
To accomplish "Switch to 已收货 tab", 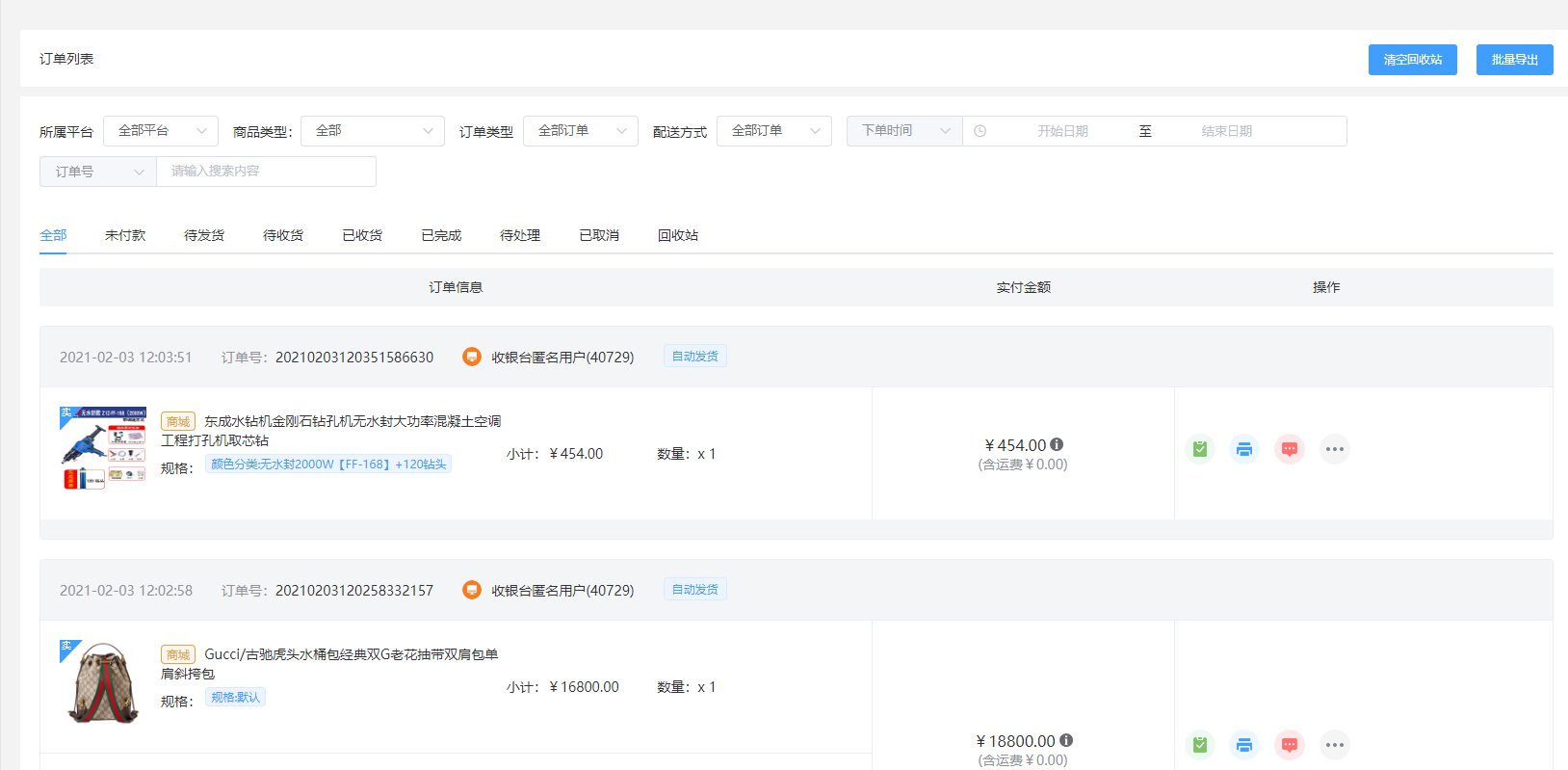I will coord(362,235).
